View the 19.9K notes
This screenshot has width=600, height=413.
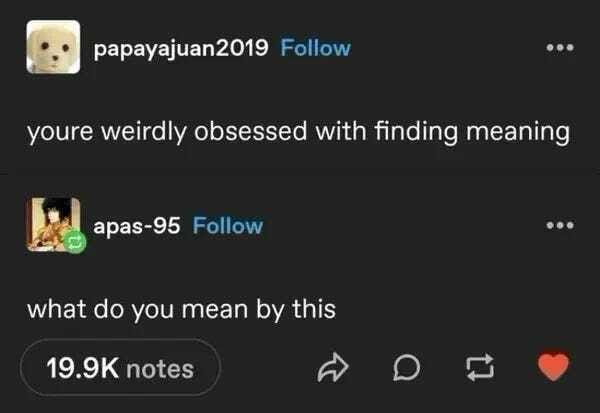[x=120, y=367]
